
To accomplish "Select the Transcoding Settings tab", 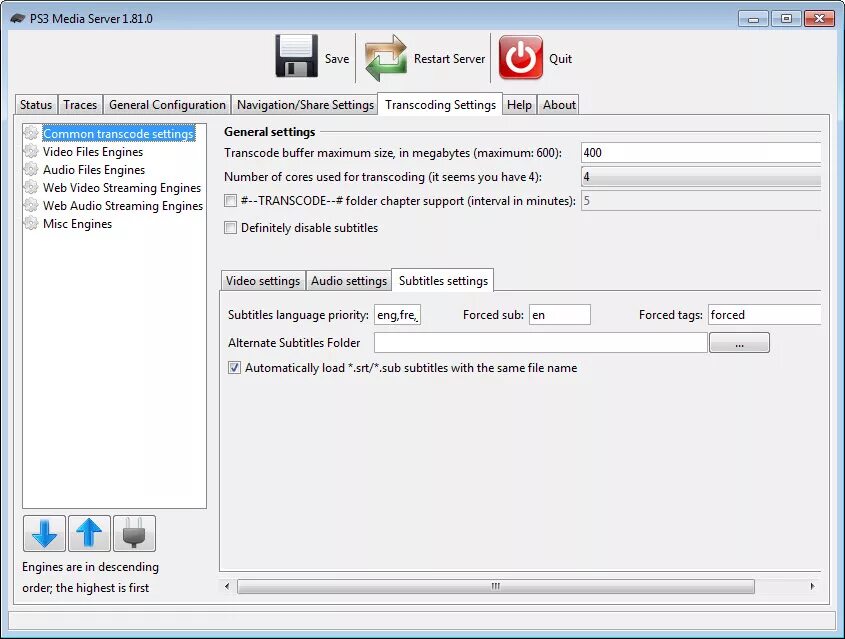I will pyautogui.click(x=440, y=105).
